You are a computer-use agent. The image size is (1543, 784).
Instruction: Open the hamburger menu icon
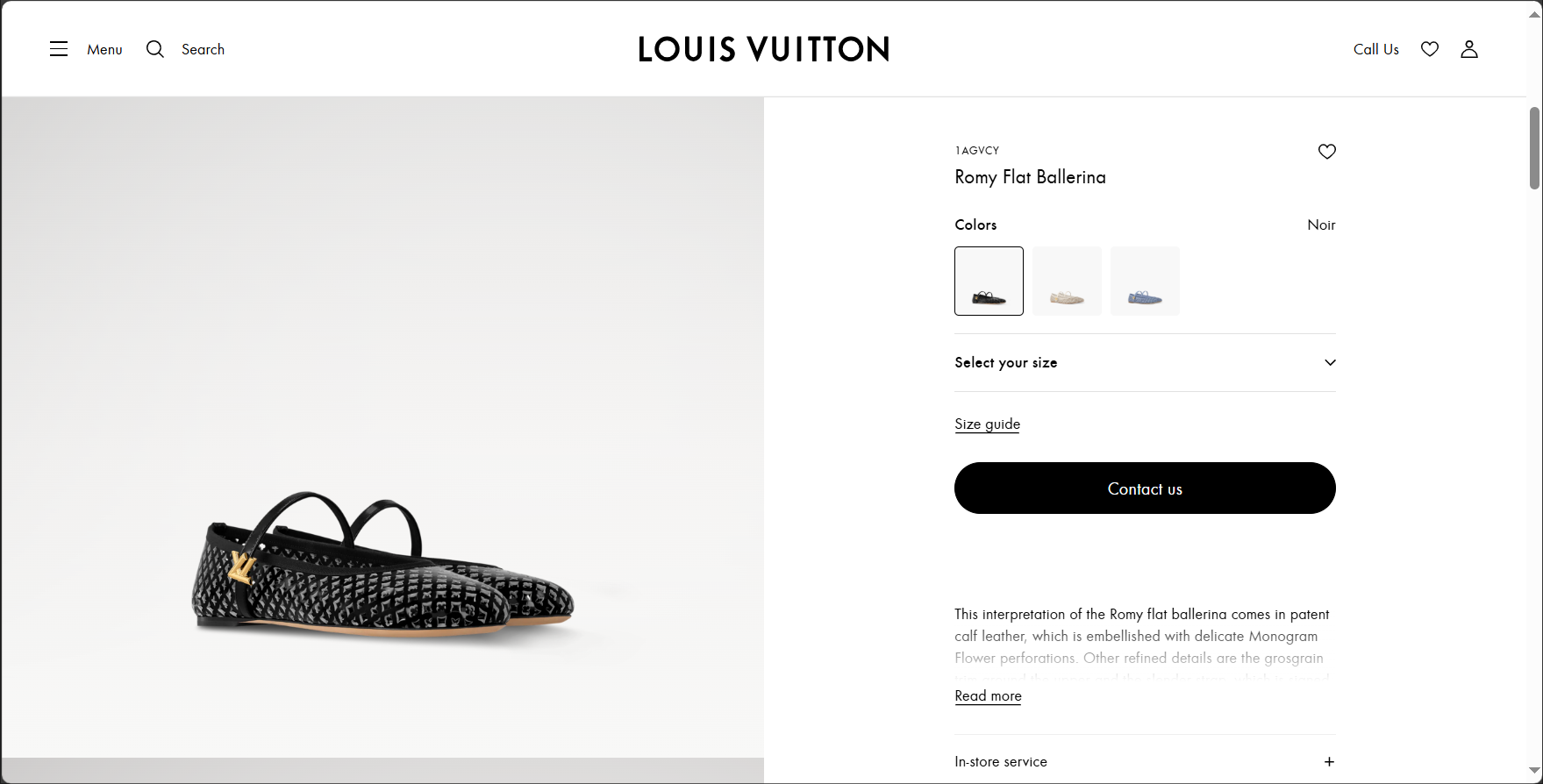tap(59, 49)
